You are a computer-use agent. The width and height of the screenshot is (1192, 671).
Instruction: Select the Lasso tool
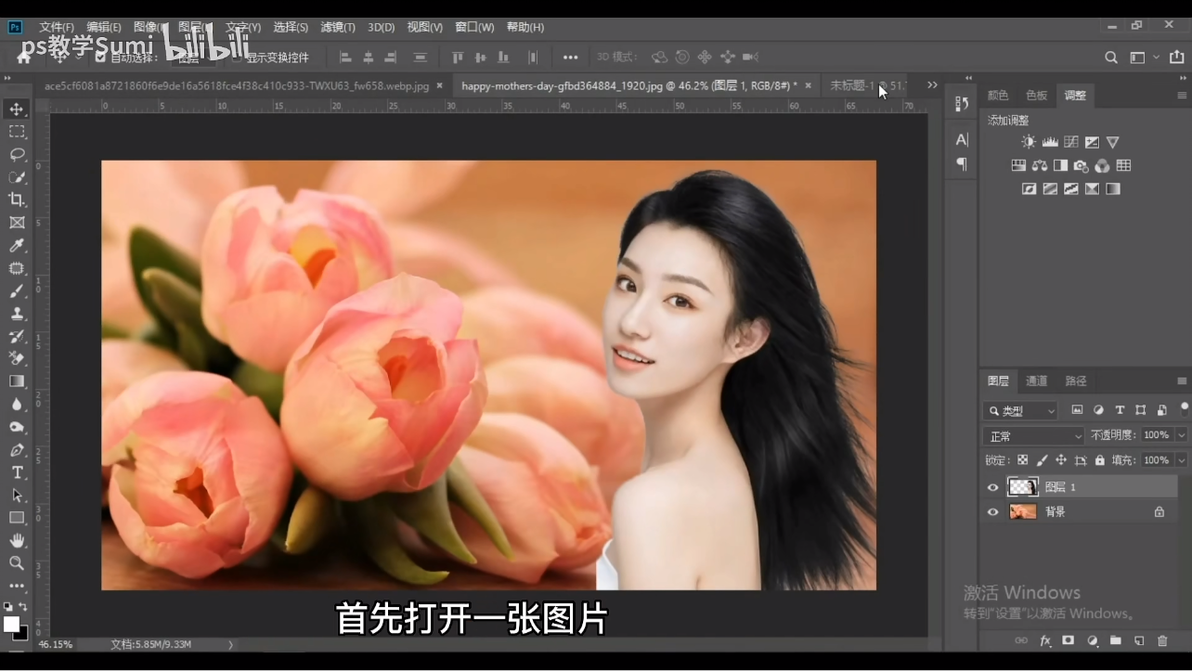17,155
